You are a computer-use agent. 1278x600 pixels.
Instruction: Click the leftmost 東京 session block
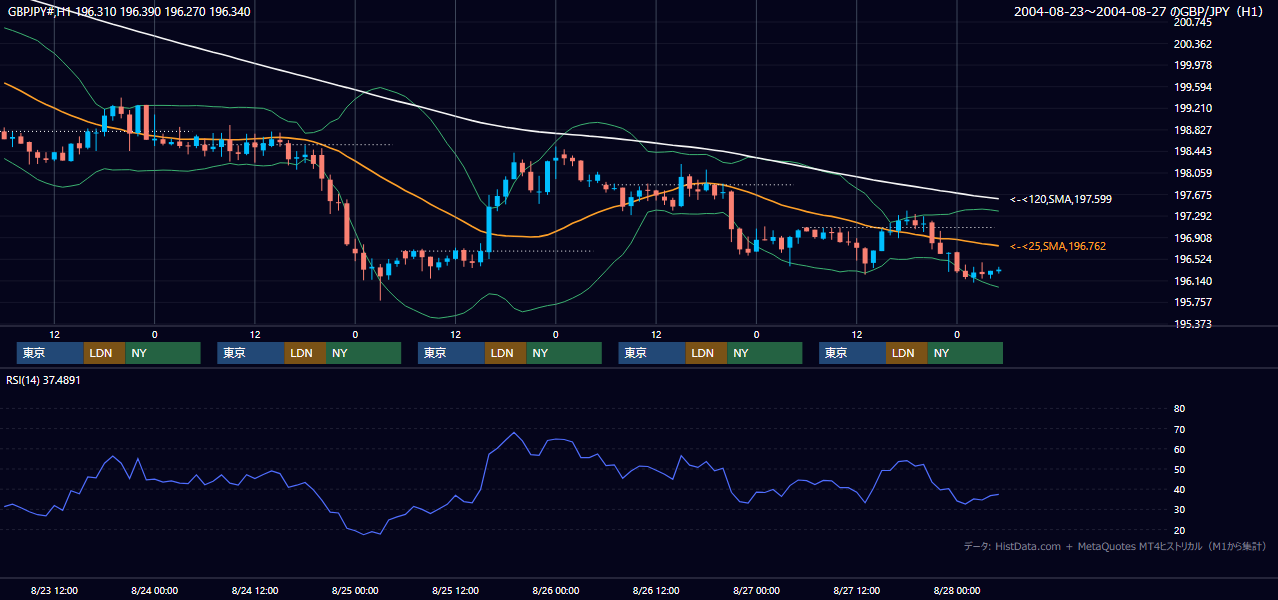(x=50, y=353)
